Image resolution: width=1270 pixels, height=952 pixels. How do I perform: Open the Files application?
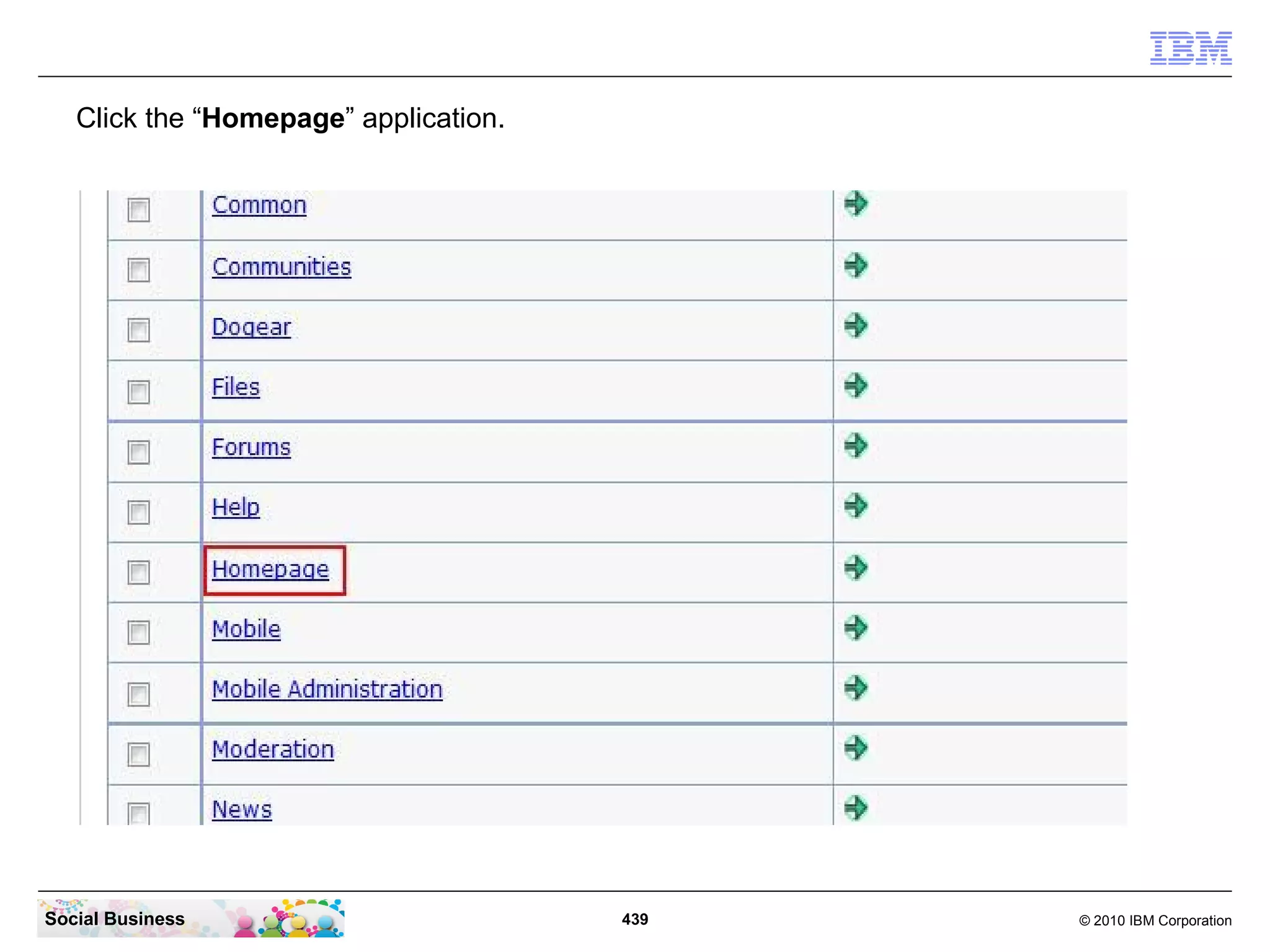236,387
